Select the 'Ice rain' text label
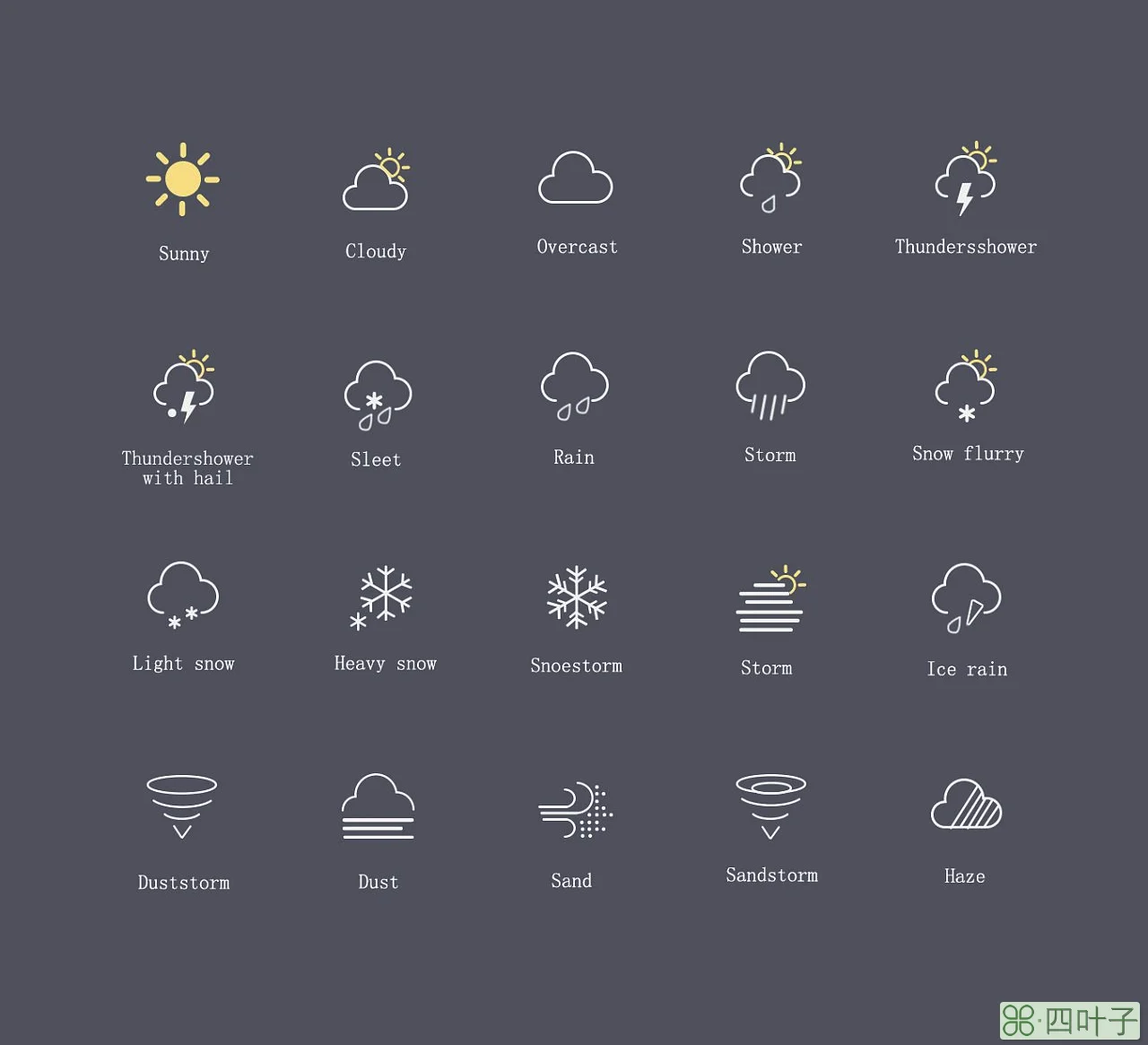Screen dimensions: 1148x1045 point(967,669)
